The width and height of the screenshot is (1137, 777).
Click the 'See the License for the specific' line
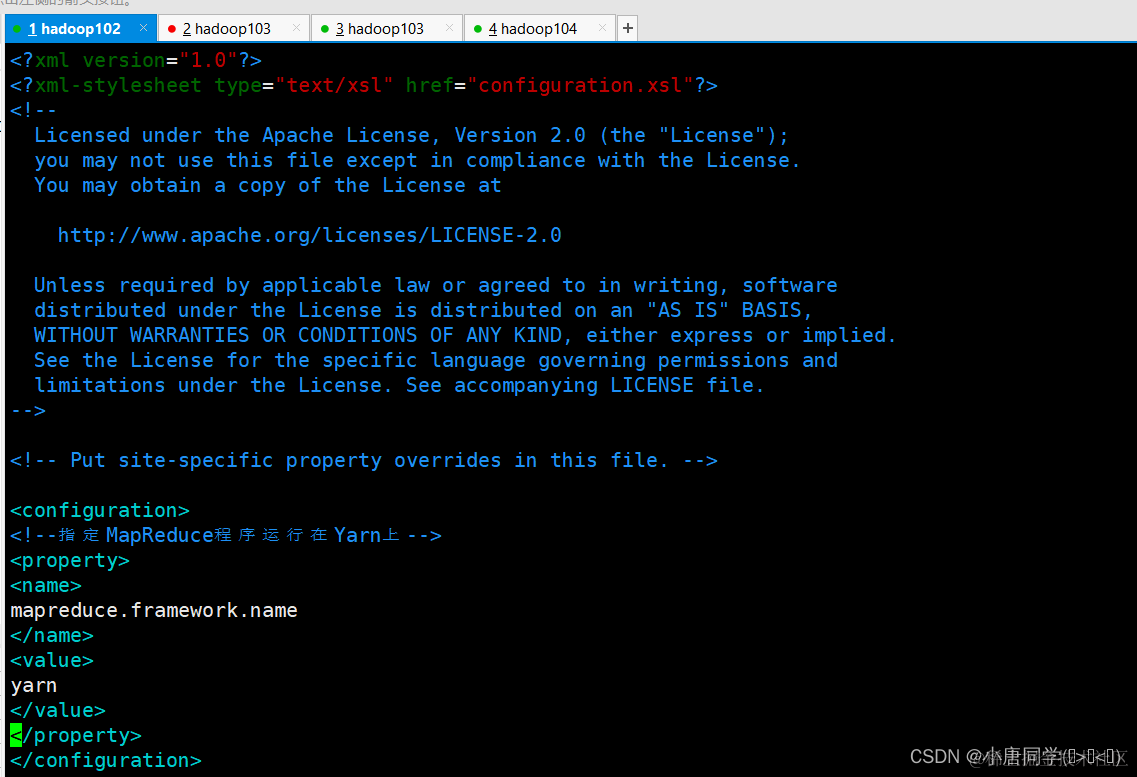[x=436, y=360]
